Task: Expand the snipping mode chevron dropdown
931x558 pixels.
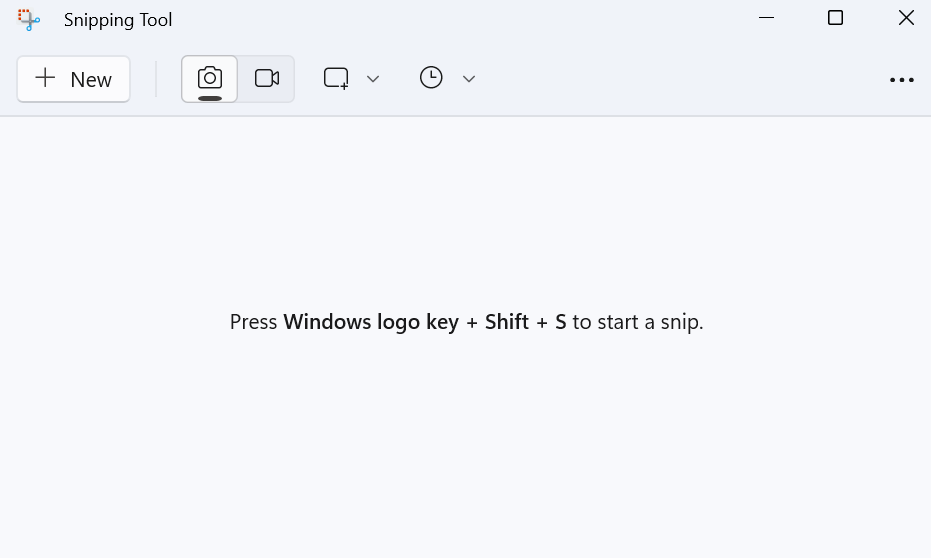Action: [373, 78]
